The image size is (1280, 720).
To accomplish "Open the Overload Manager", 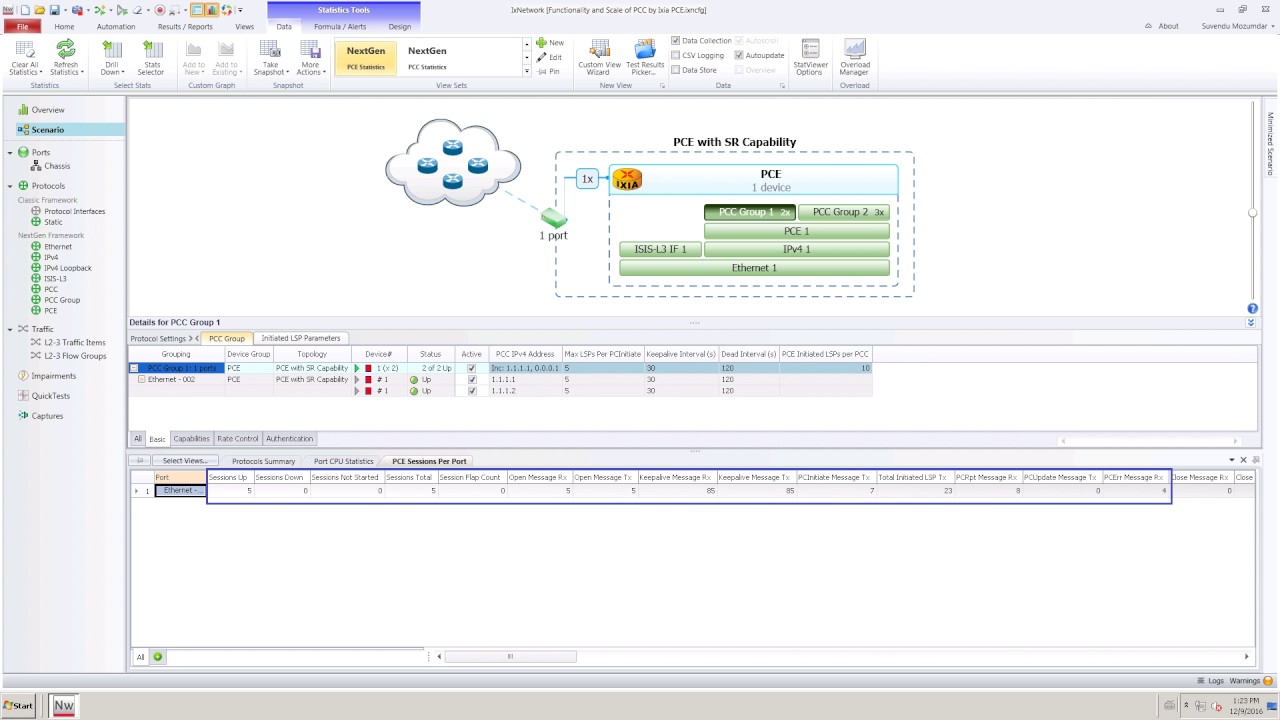I will coord(854,58).
